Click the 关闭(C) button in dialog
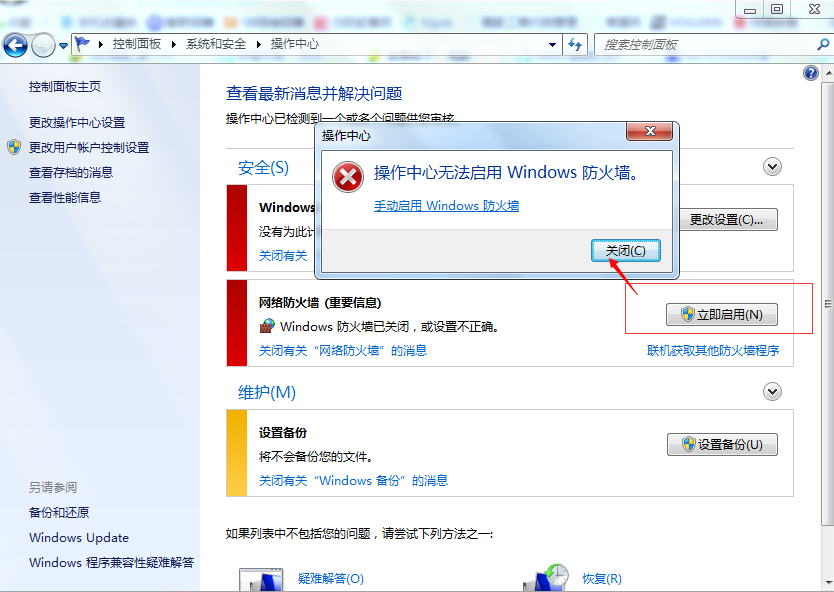This screenshot has width=834, height=592. [626, 251]
